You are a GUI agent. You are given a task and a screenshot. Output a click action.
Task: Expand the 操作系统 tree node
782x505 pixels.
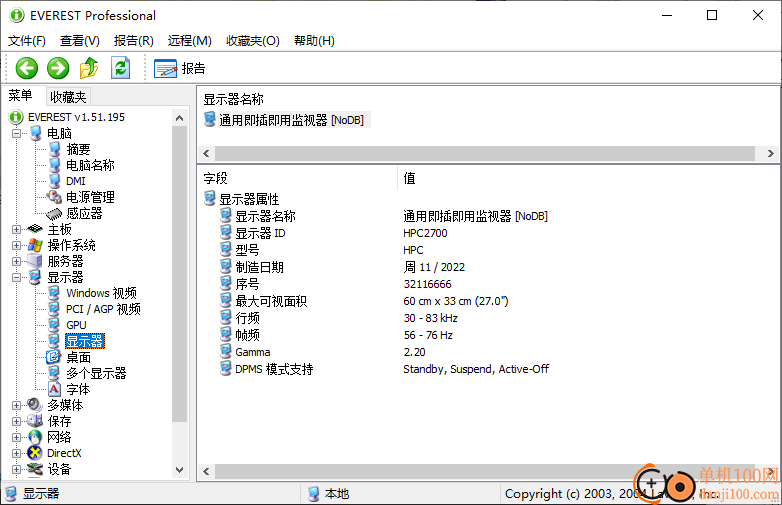(x=16, y=245)
